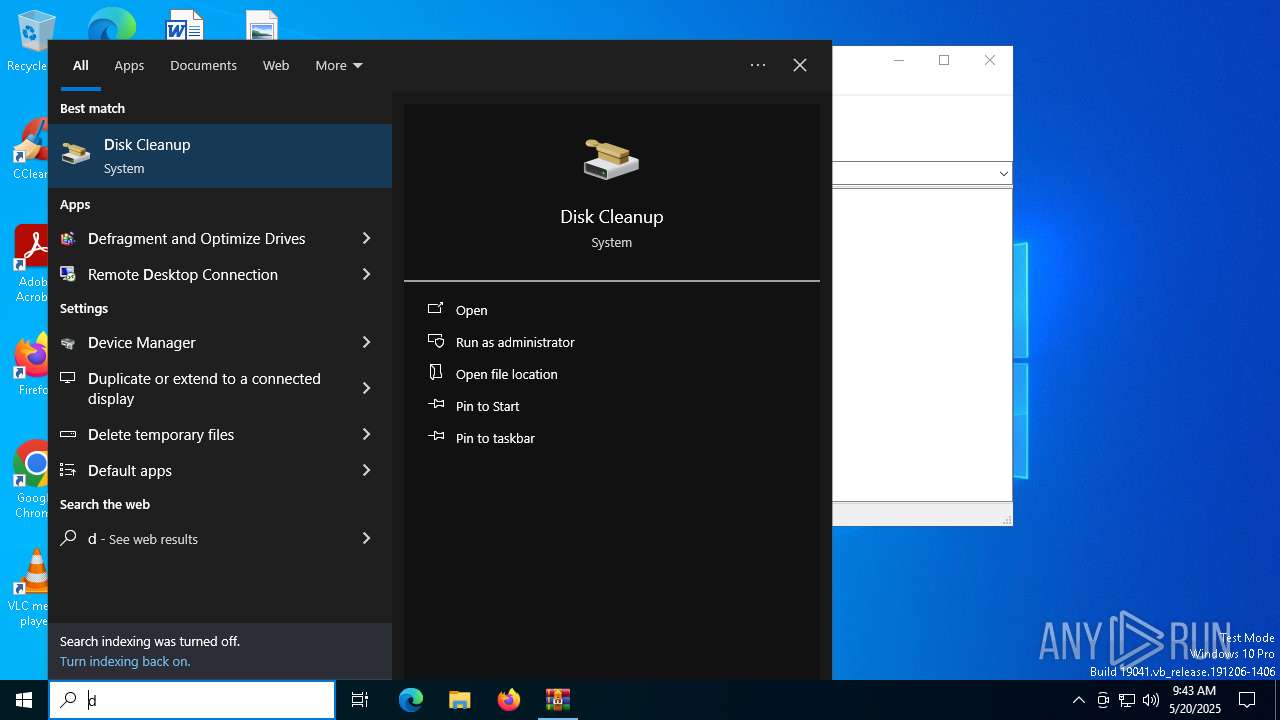Expand Delete temporary files arrow
The height and width of the screenshot is (720, 1280).
(366, 434)
